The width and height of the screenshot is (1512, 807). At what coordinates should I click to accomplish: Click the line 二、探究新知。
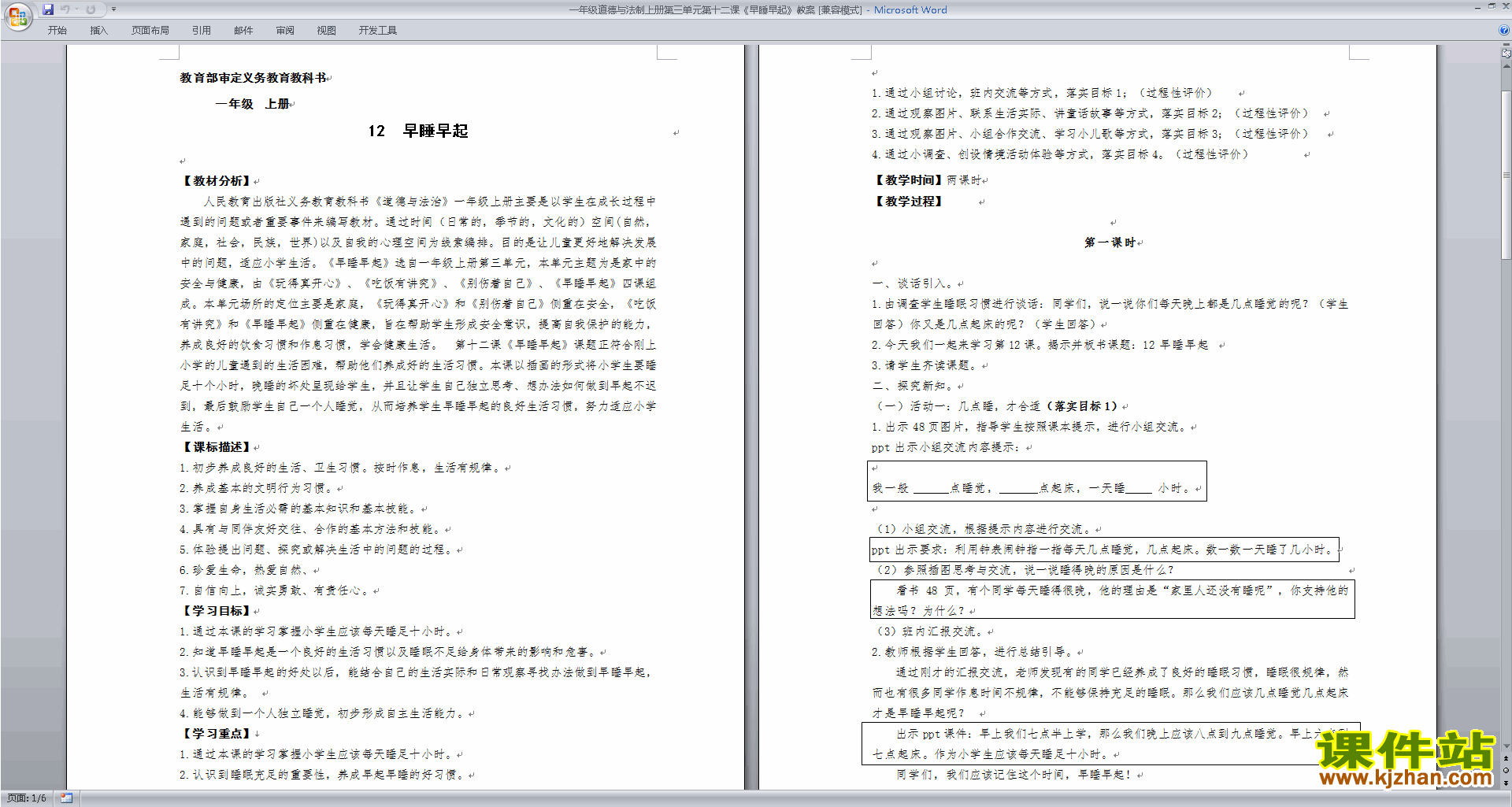[913, 386]
